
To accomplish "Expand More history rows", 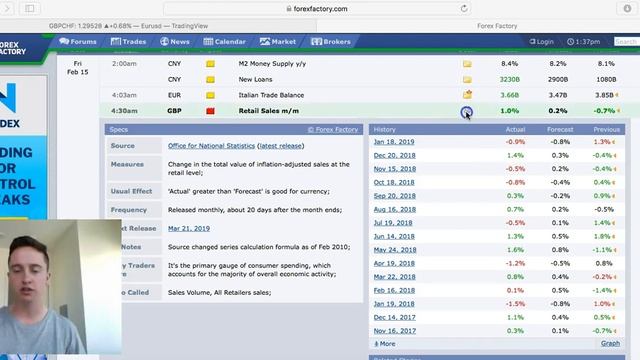I will [x=384, y=344].
